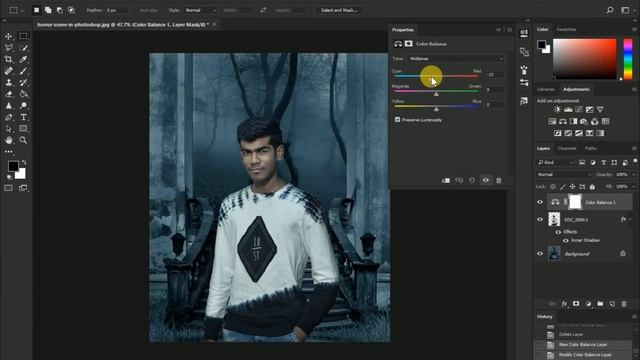Viewport: 640px width, 360px height.
Task: Open the Tone dropdown set to Midtones
Action: pyautogui.click(x=456, y=59)
